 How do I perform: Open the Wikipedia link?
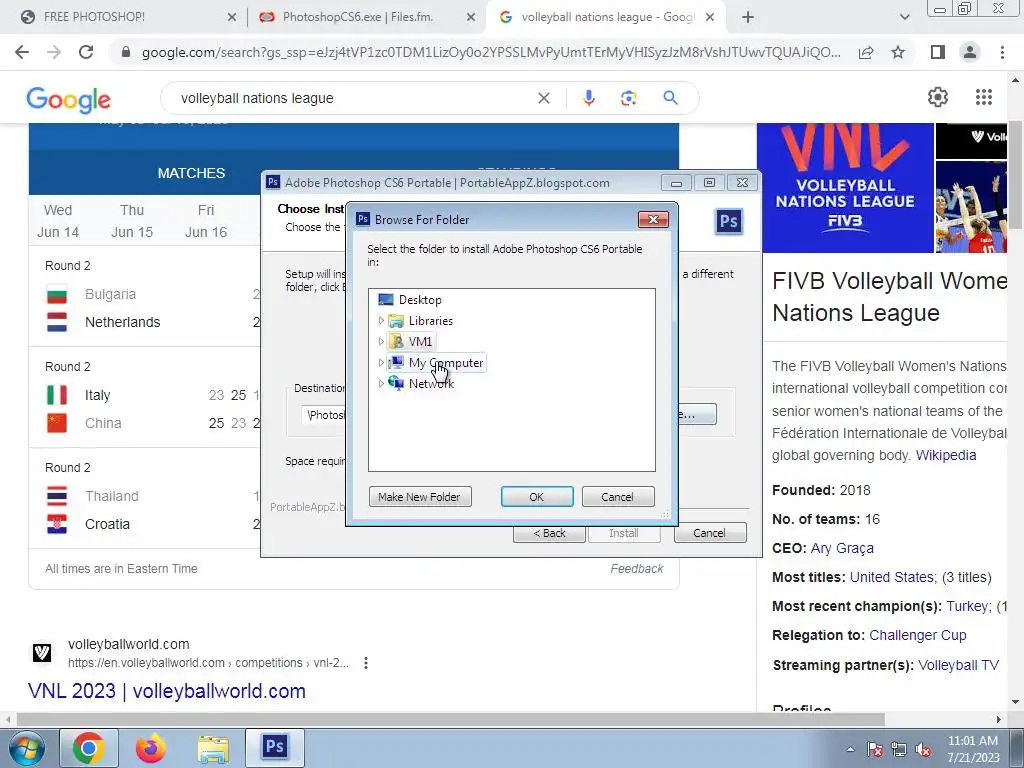click(946, 455)
